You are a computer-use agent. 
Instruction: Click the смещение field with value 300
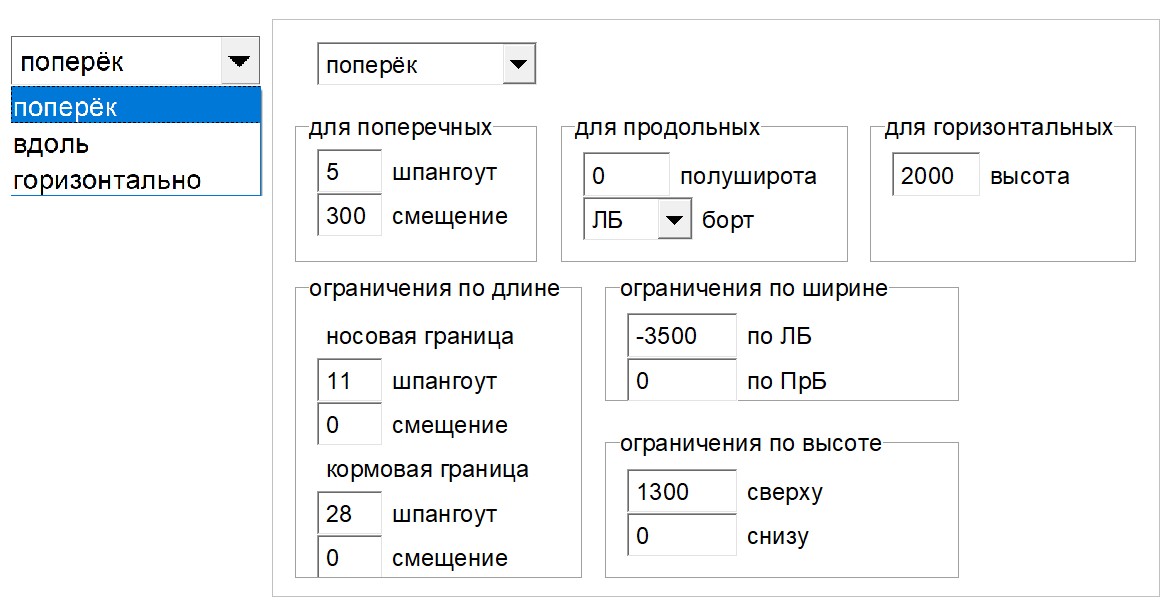pyautogui.click(x=349, y=216)
